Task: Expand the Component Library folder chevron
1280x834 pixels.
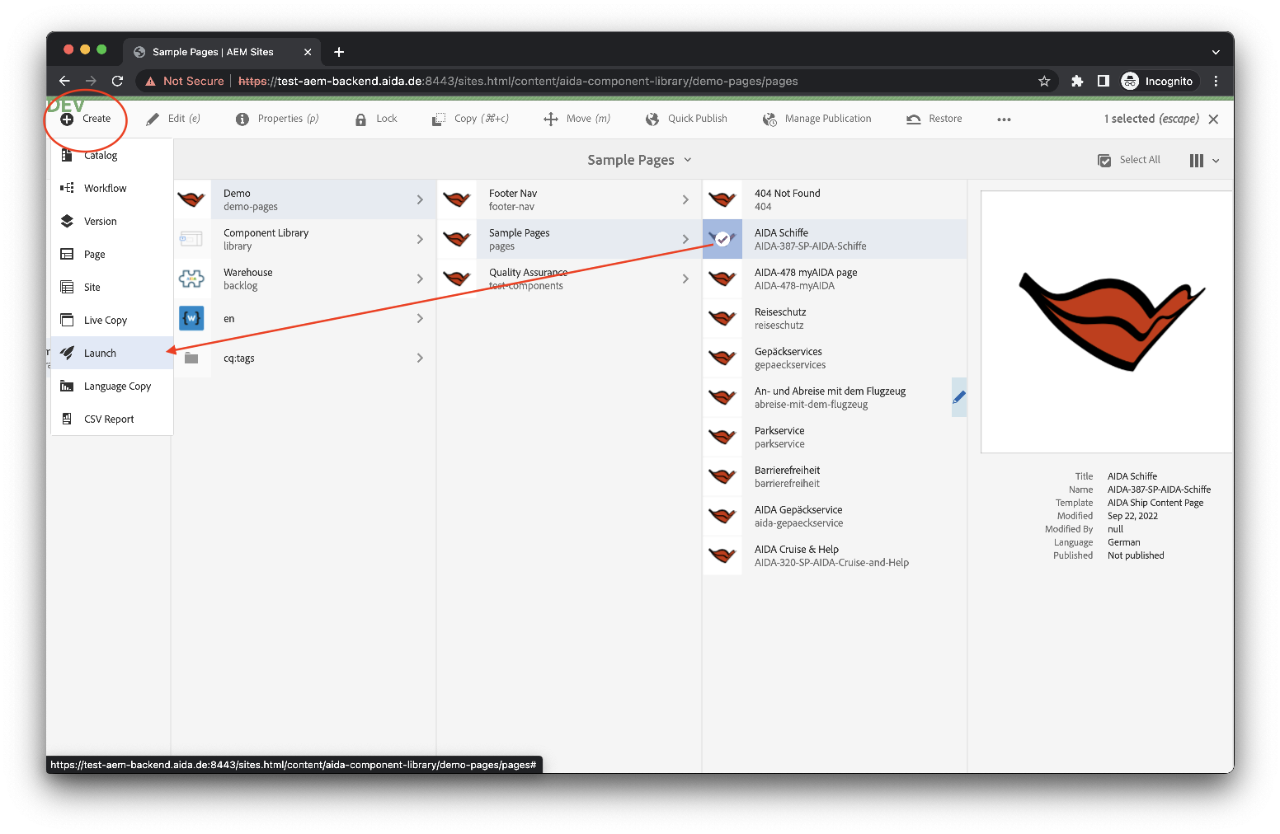Action: (x=420, y=239)
